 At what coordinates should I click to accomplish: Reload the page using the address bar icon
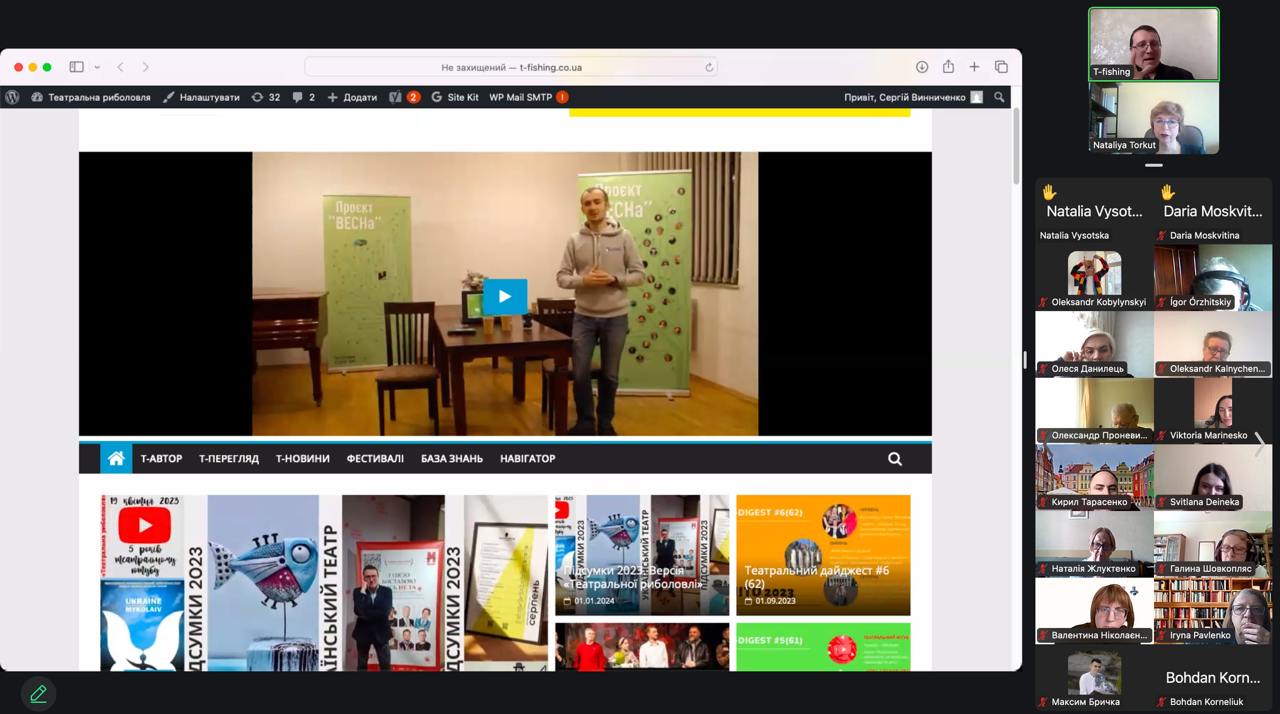click(709, 68)
